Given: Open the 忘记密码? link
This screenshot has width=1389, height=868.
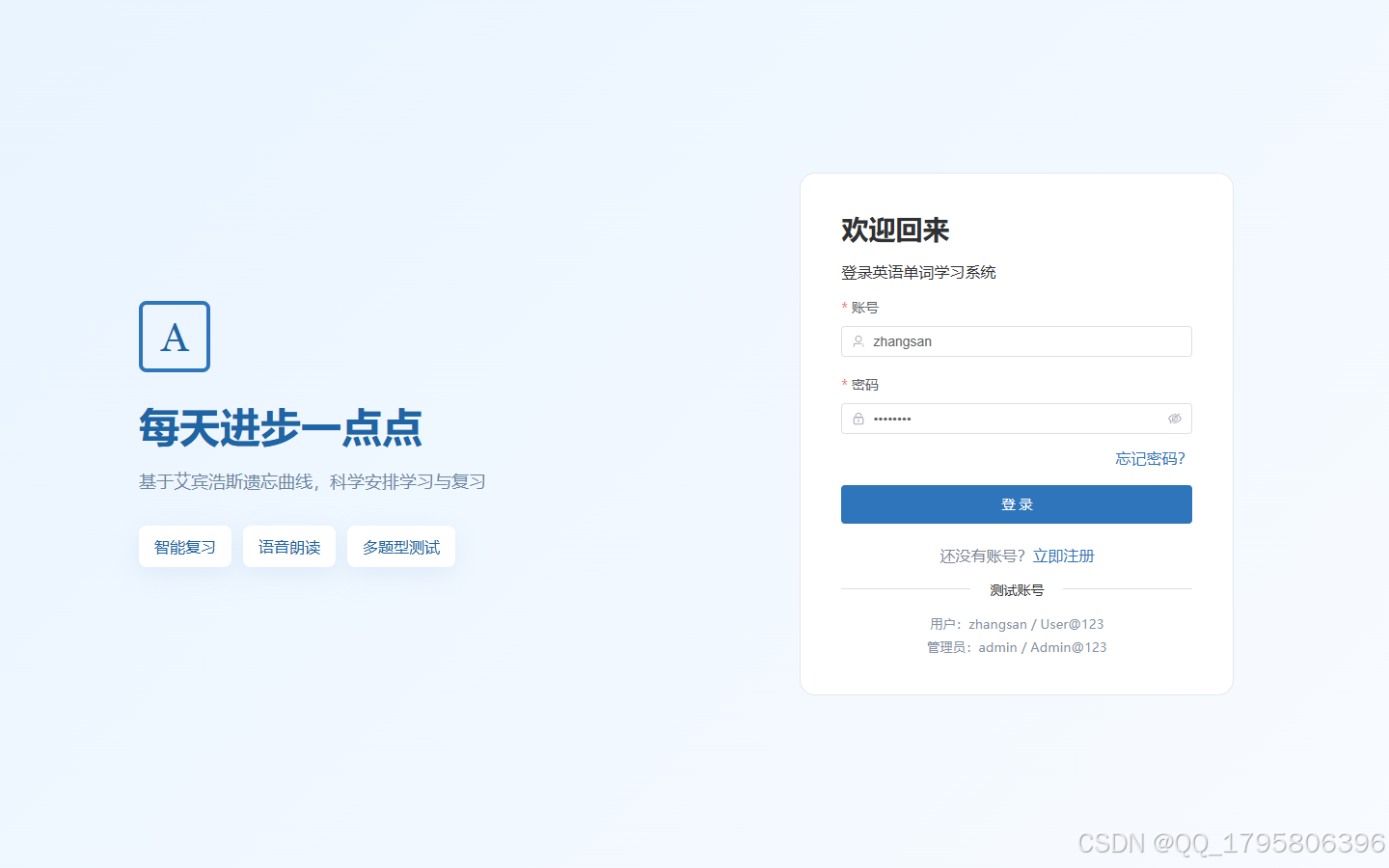Looking at the screenshot, I should click(1150, 459).
